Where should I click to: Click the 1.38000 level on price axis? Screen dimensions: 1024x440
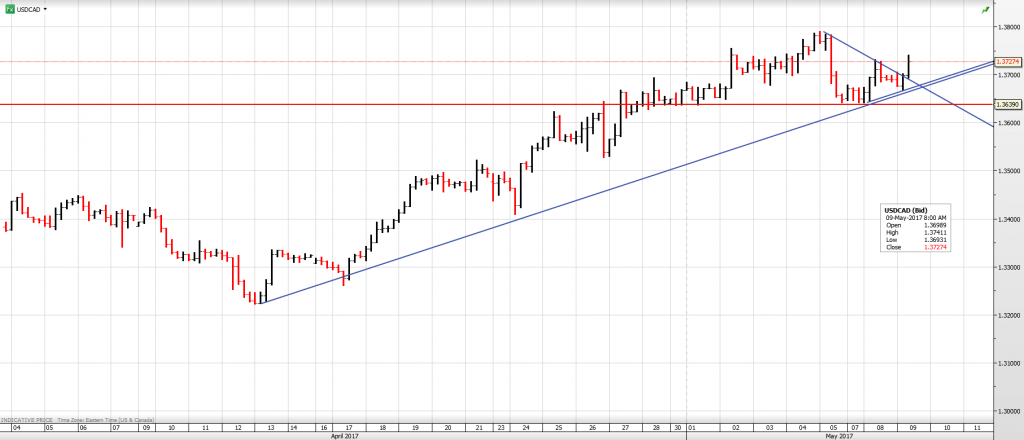1008,27
